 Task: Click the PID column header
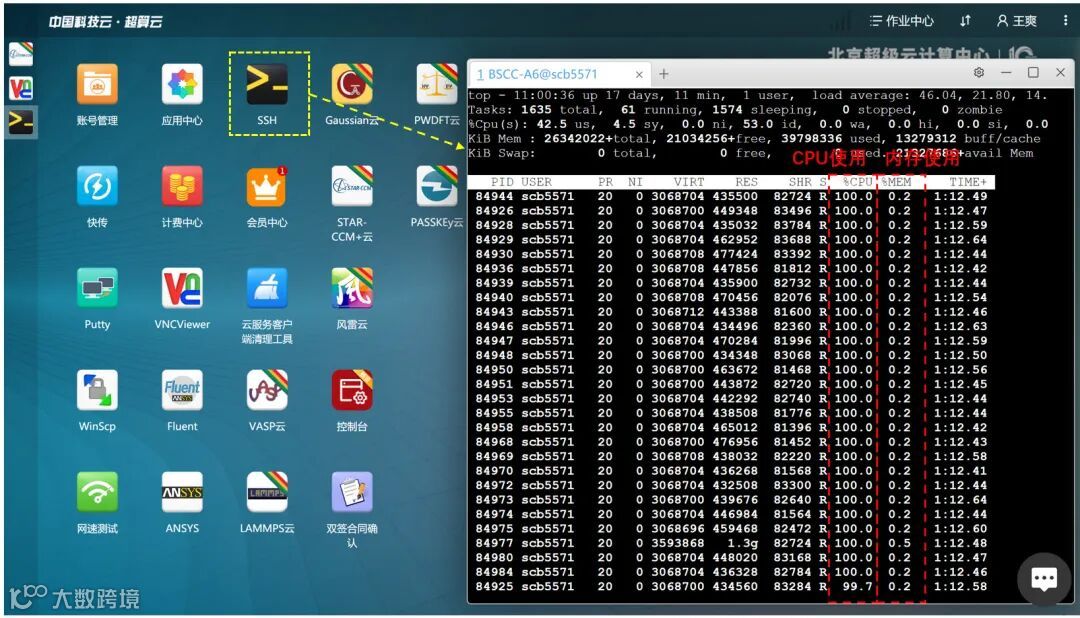502,182
